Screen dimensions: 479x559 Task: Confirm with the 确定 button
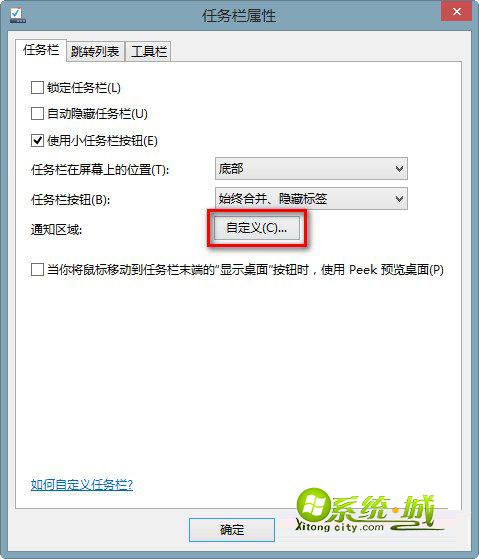point(232,530)
